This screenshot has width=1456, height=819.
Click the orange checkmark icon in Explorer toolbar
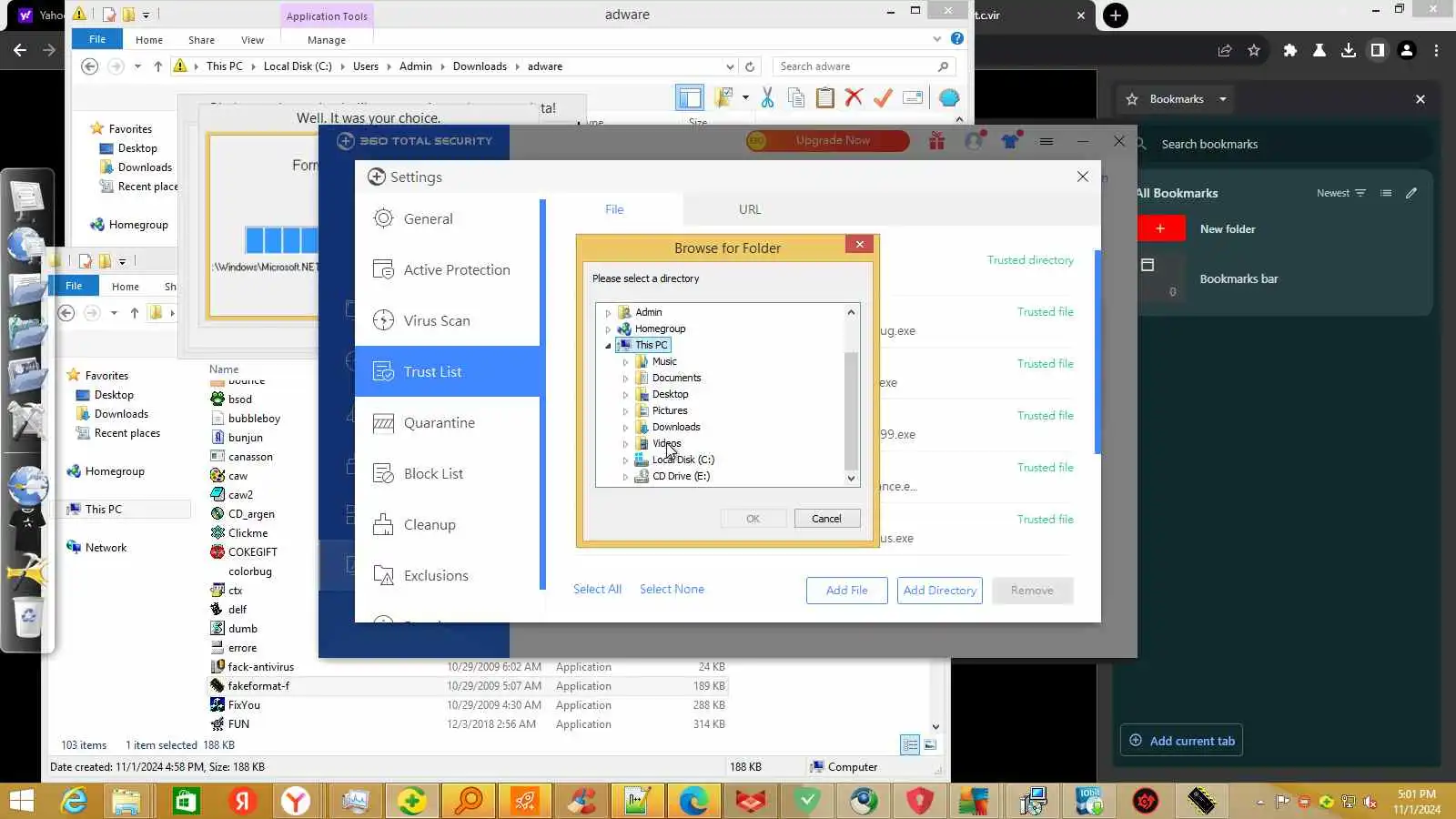(883, 98)
